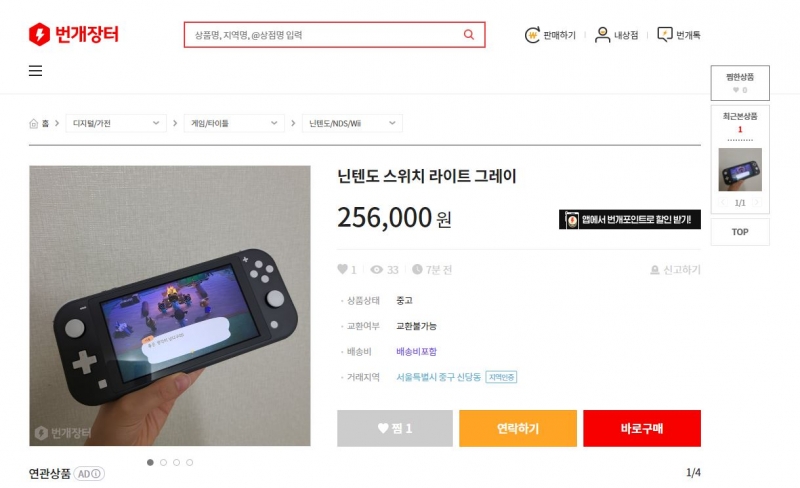Open 내상점 my shop icon
This screenshot has height=488, width=800.
(602, 35)
